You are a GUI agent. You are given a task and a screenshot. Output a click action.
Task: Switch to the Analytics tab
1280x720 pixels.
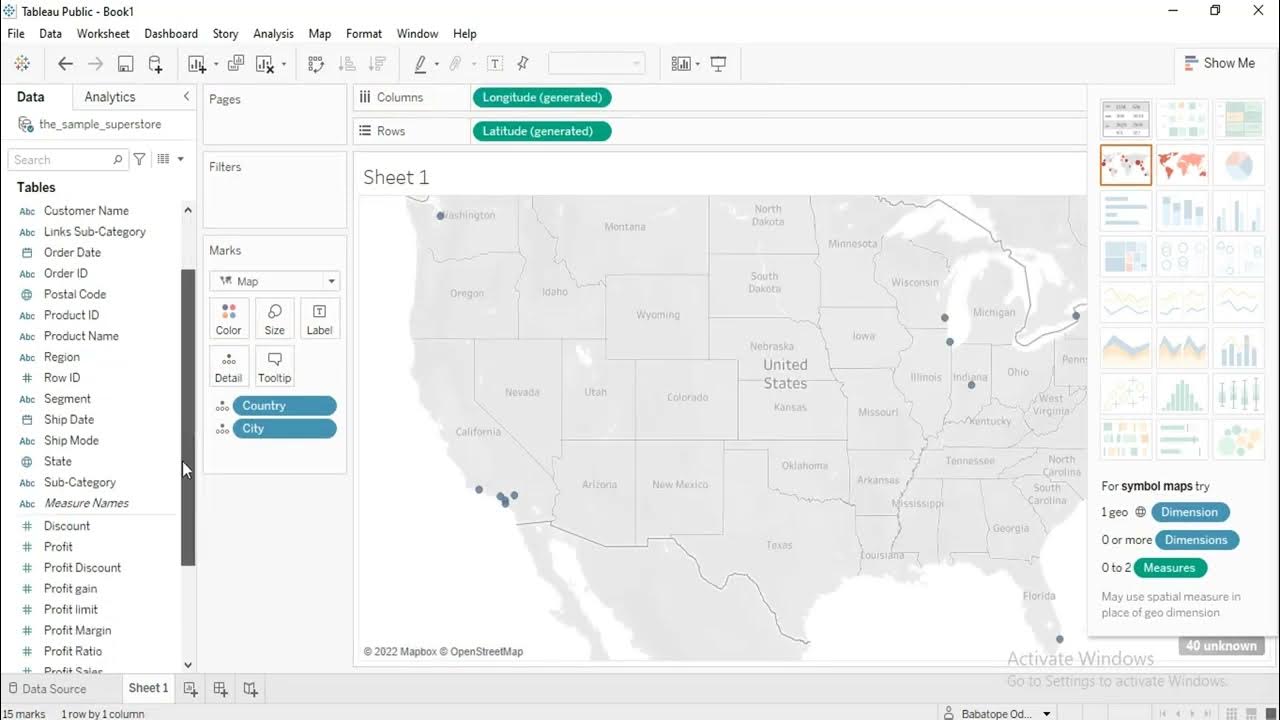point(110,97)
